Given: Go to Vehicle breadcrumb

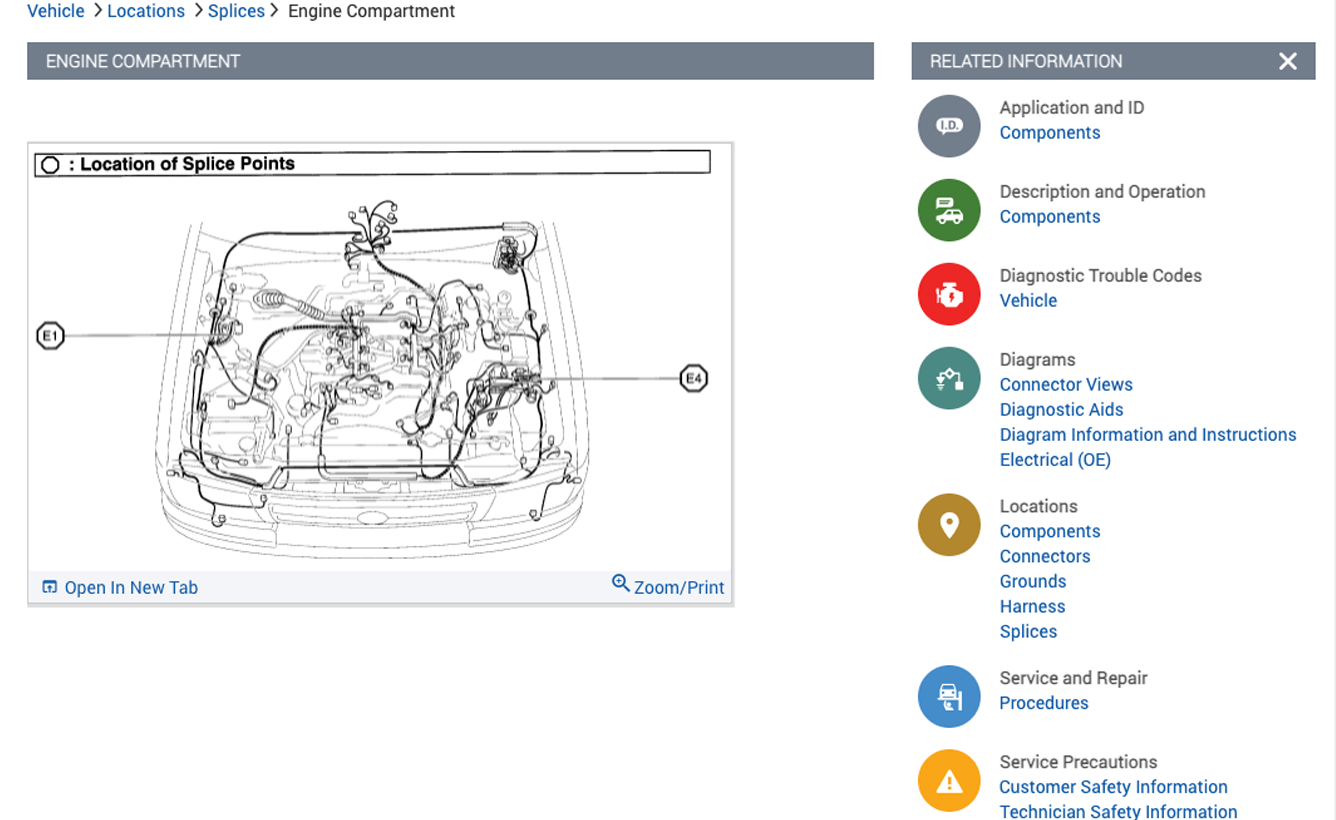Looking at the screenshot, I should [x=56, y=11].
